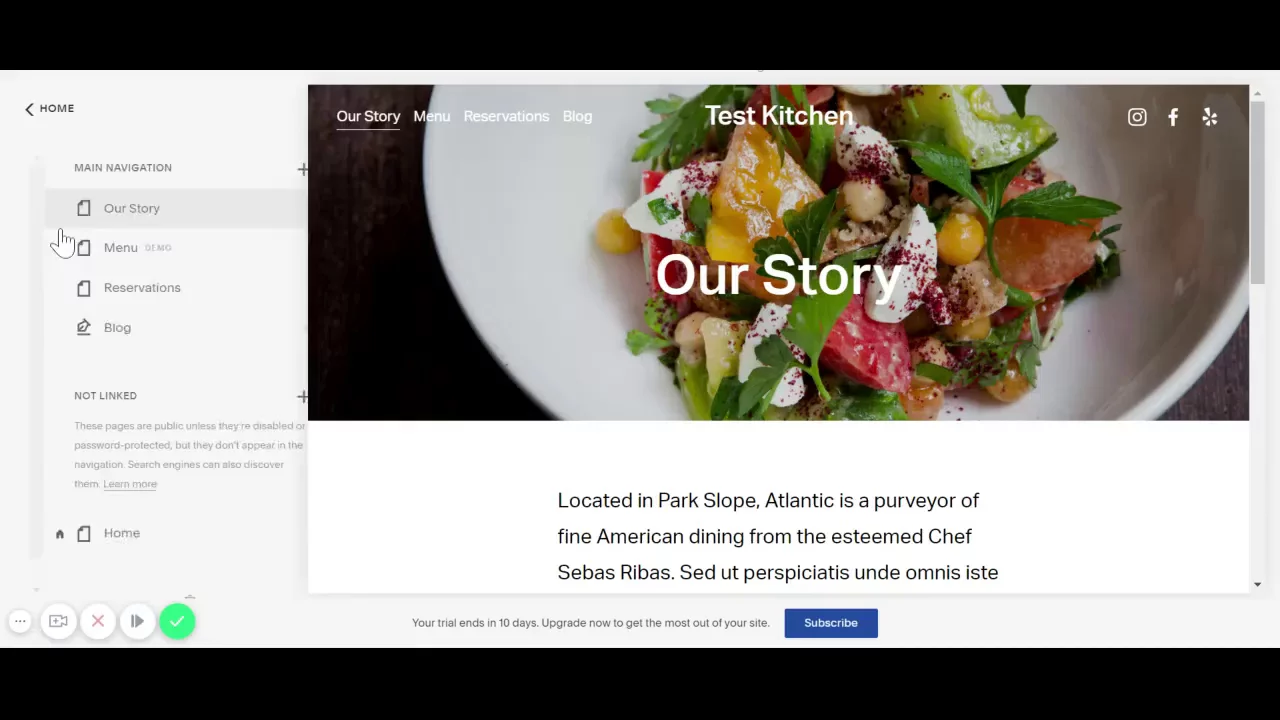
Task: Select Reservations page in sidebar
Action: click(142, 288)
